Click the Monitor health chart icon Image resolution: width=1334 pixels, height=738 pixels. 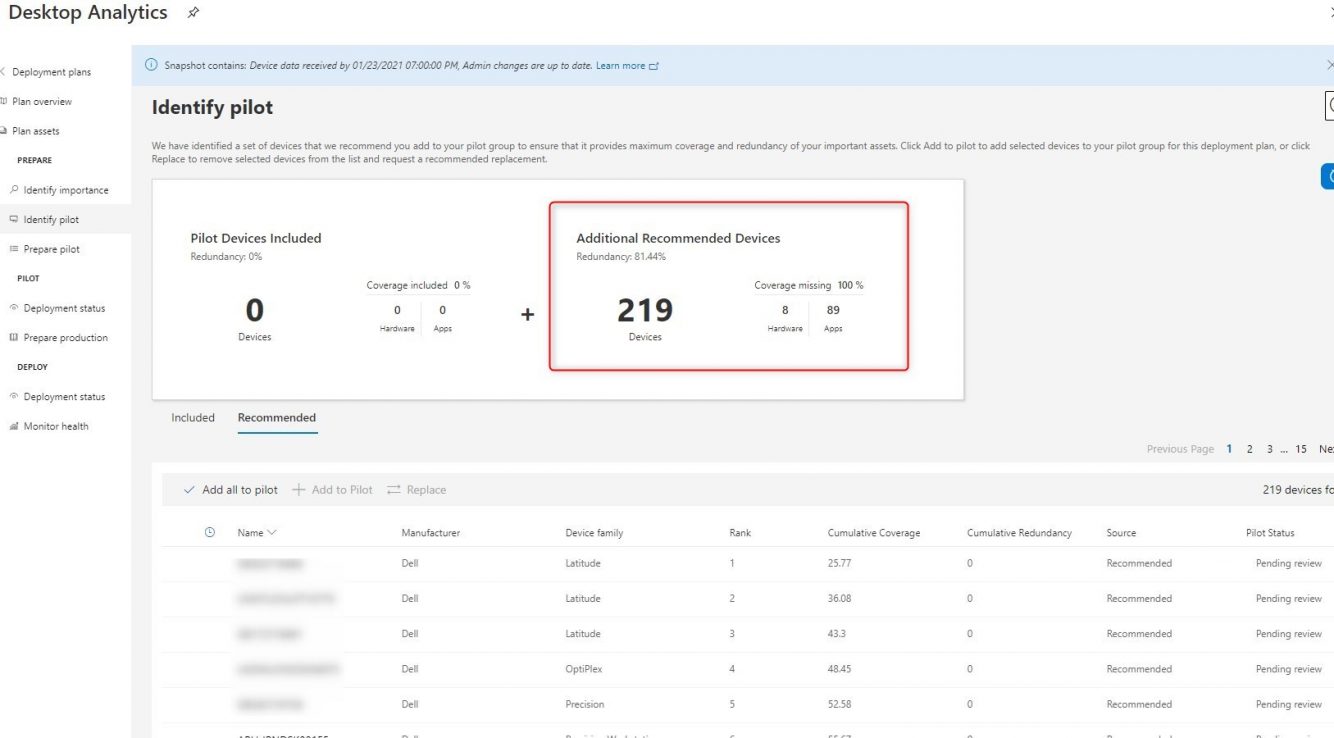point(13,426)
